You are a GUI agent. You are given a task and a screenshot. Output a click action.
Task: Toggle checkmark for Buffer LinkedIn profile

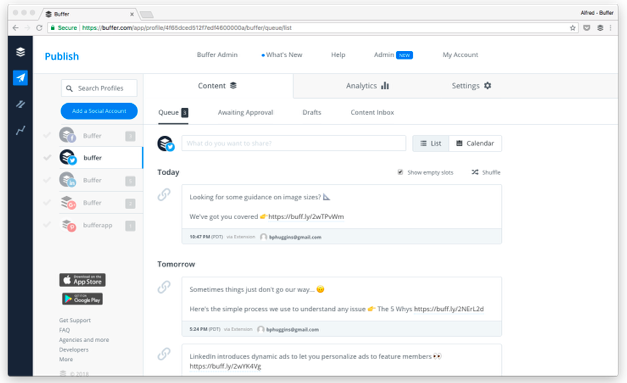click(x=47, y=180)
